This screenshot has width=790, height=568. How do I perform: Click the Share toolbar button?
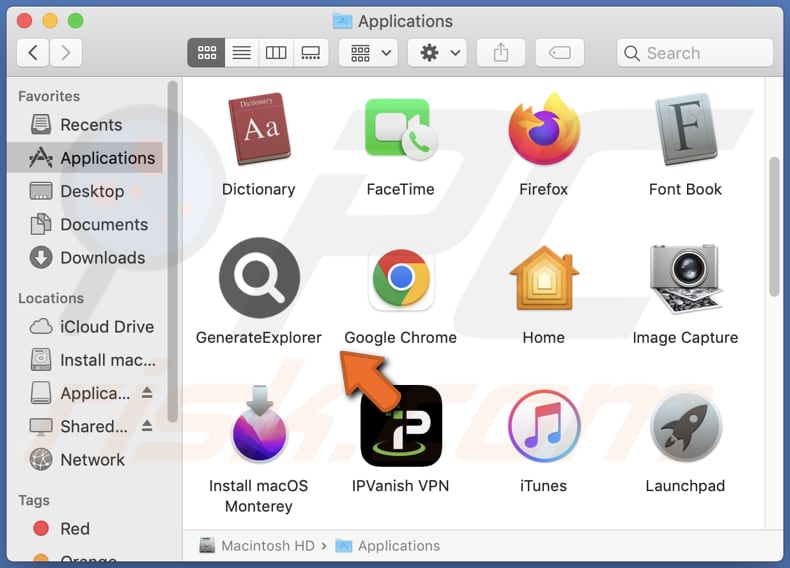501,52
